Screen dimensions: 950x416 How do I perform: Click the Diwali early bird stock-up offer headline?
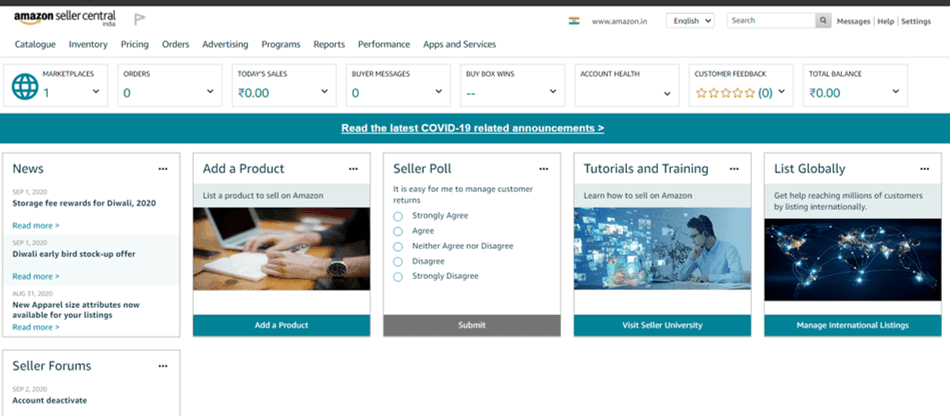pyautogui.click(x=74, y=254)
